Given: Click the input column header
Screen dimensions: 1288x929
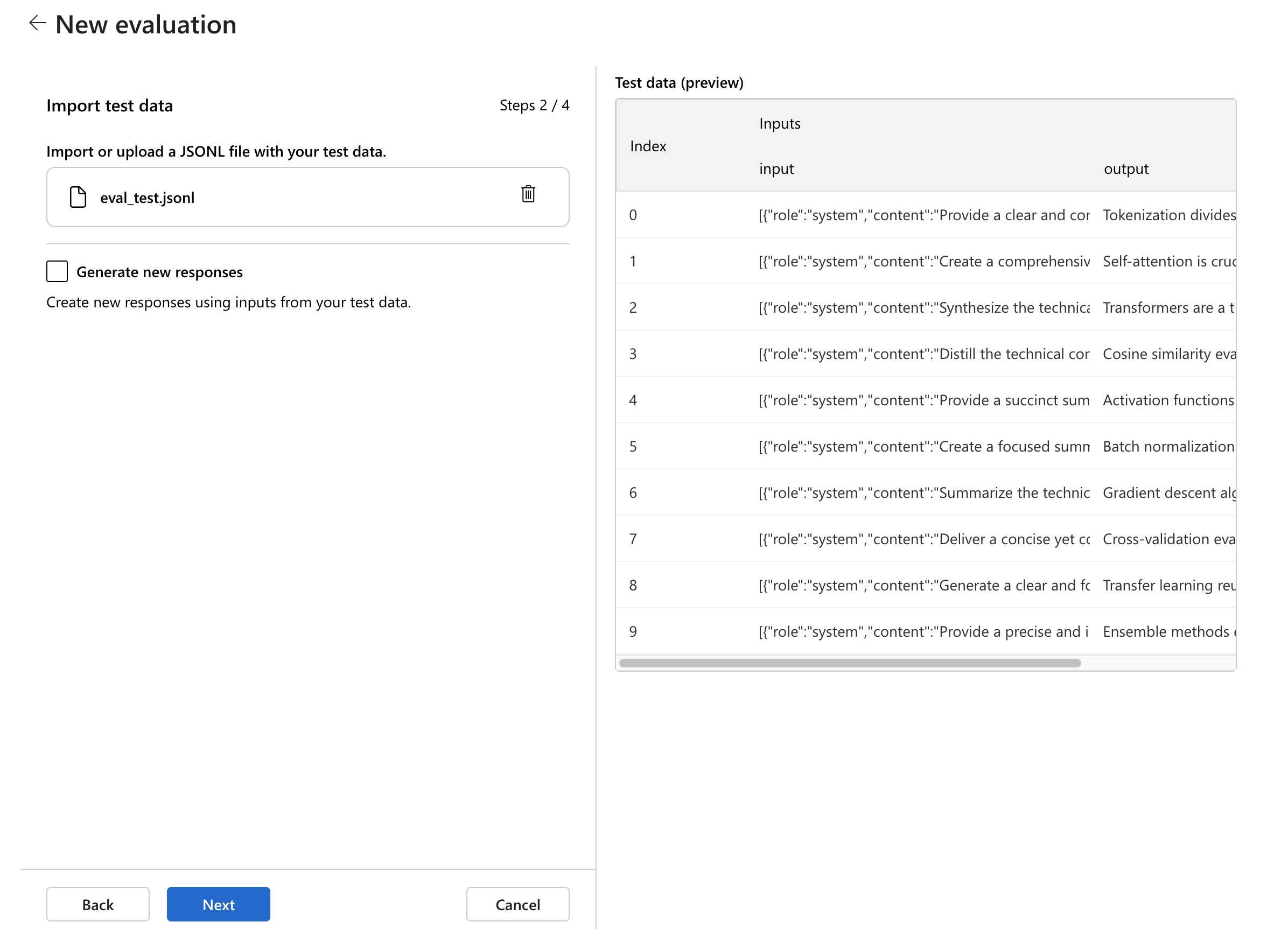Looking at the screenshot, I should coord(776,168).
